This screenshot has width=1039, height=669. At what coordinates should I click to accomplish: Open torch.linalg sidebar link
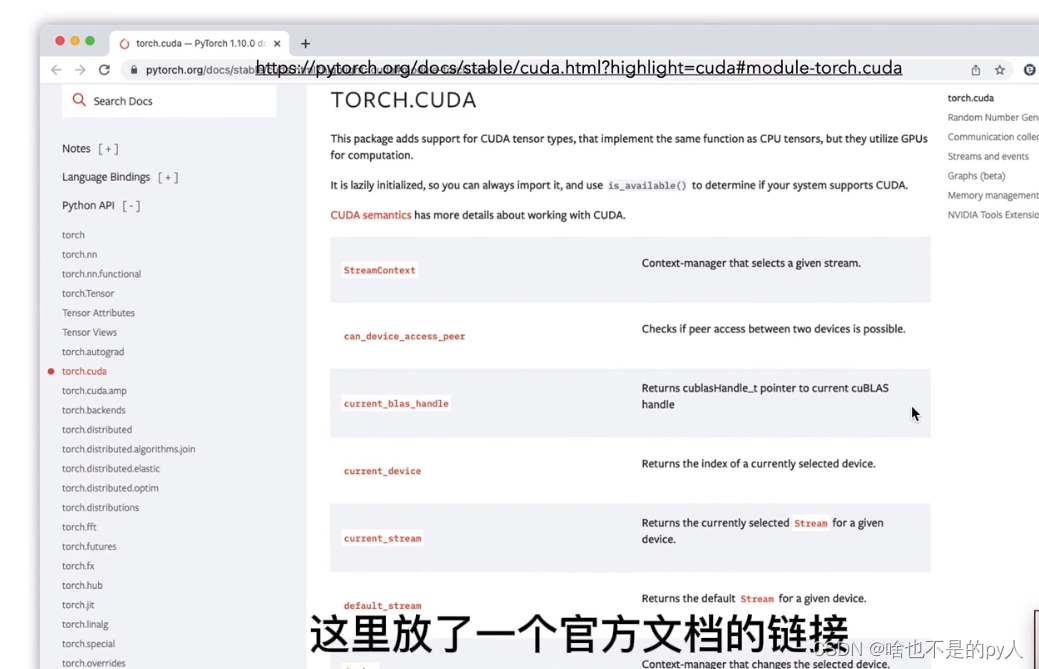85,624
